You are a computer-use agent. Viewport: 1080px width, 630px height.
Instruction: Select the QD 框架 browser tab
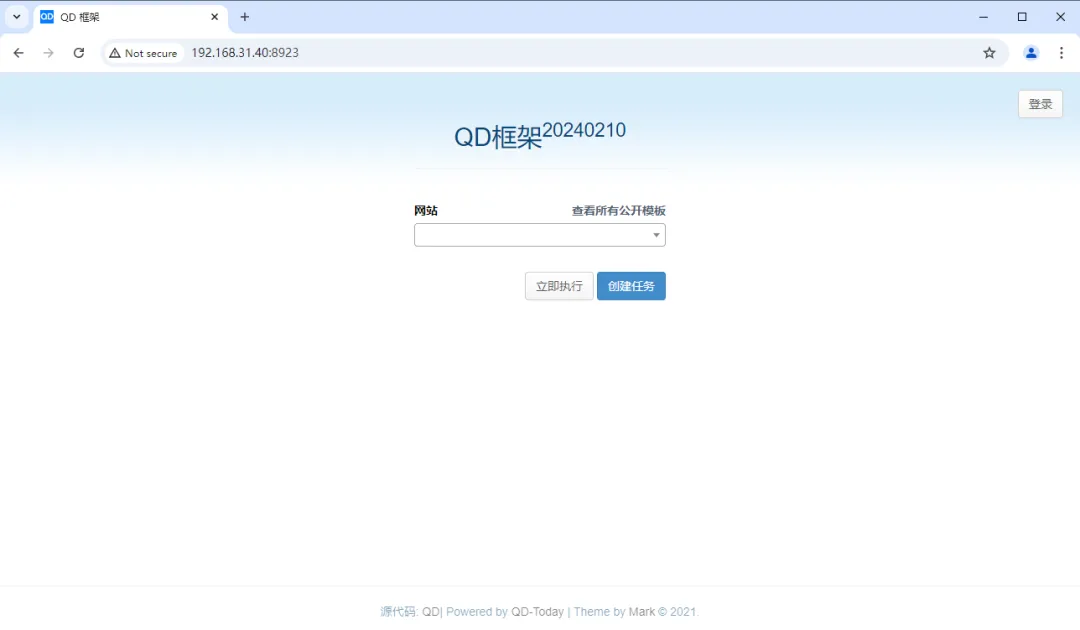coord(120,17)
